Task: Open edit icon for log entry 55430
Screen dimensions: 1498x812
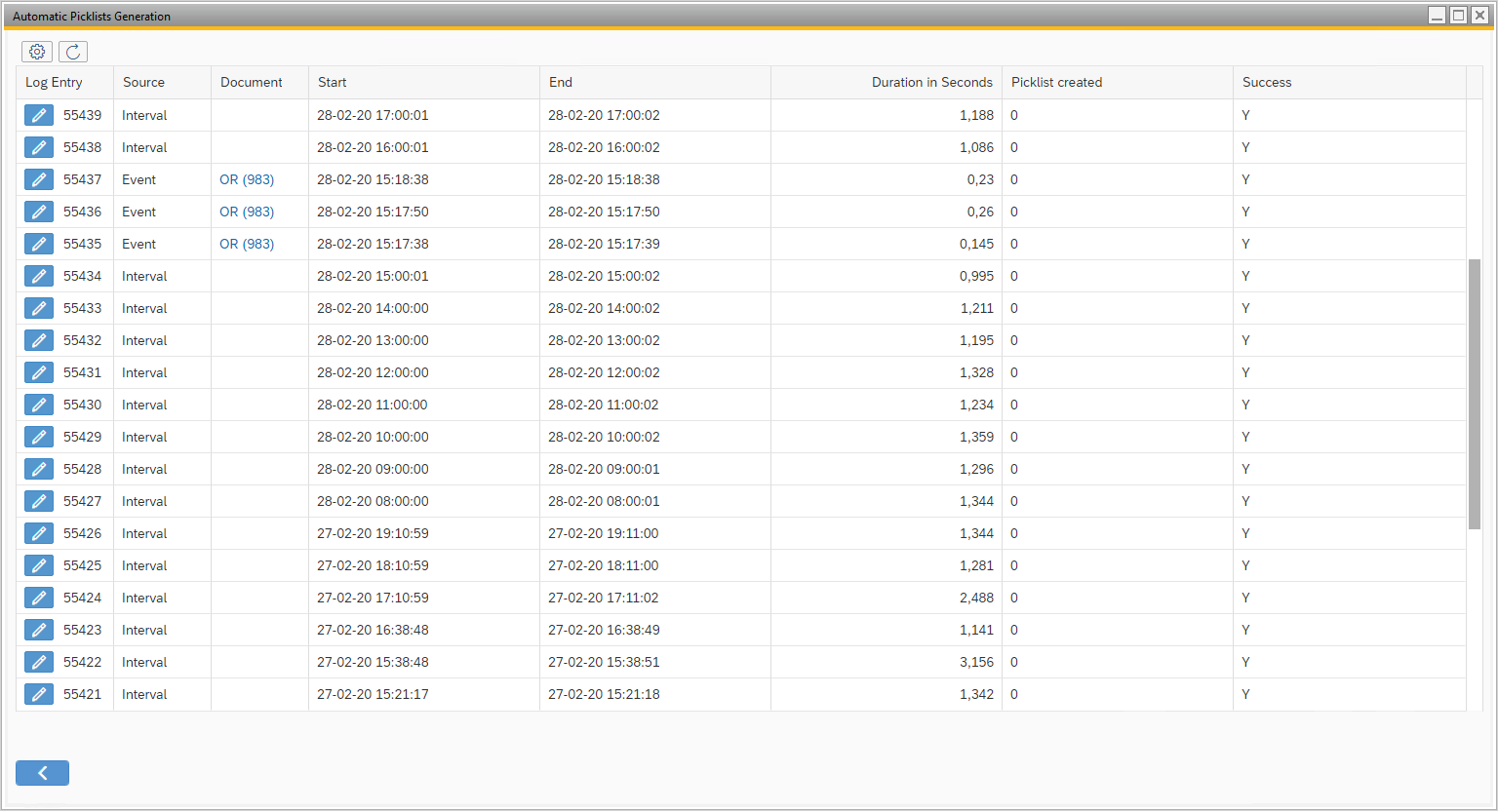Action: (x=39, y=405)
